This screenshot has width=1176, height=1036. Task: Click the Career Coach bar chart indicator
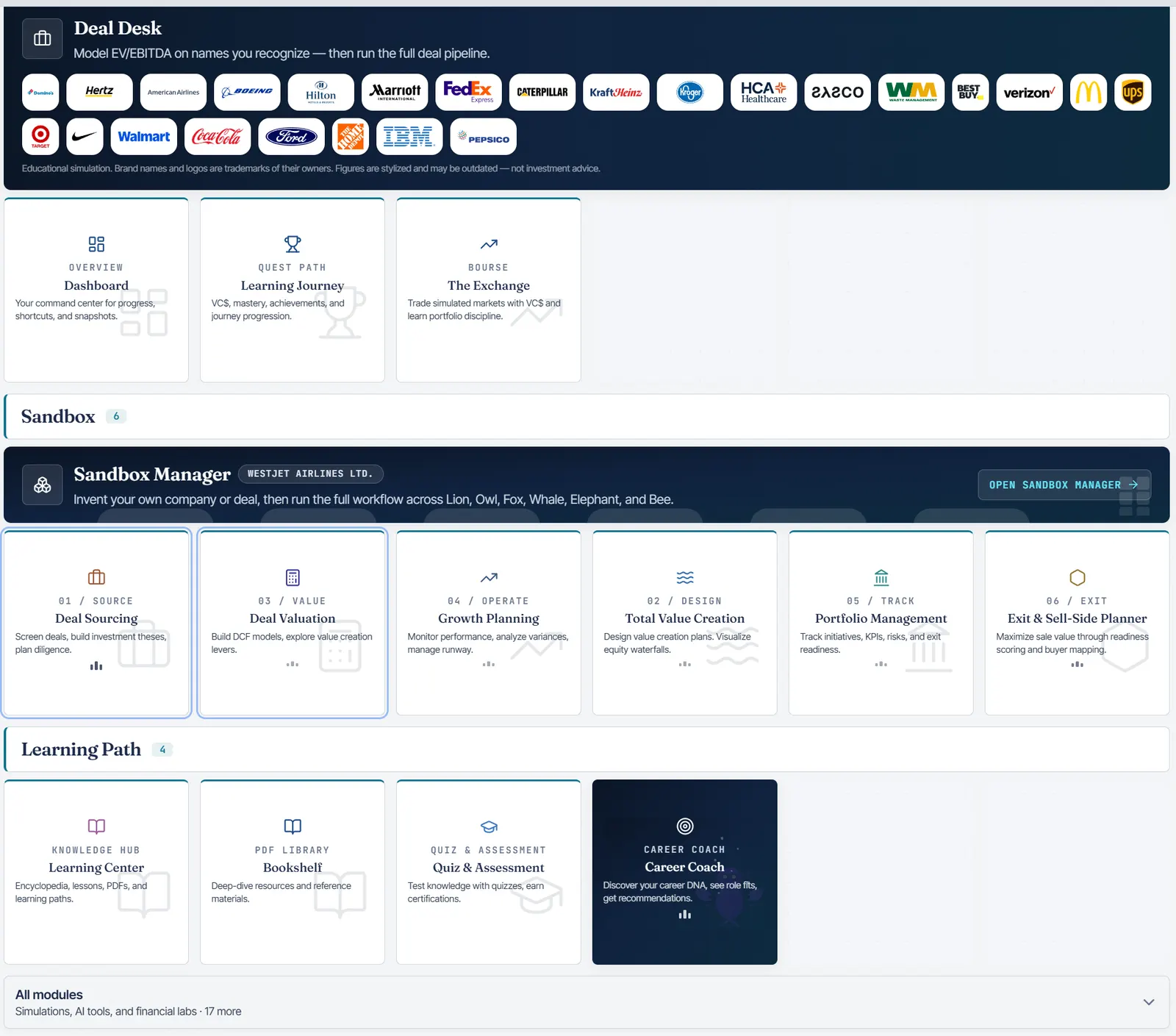[685, 915]
